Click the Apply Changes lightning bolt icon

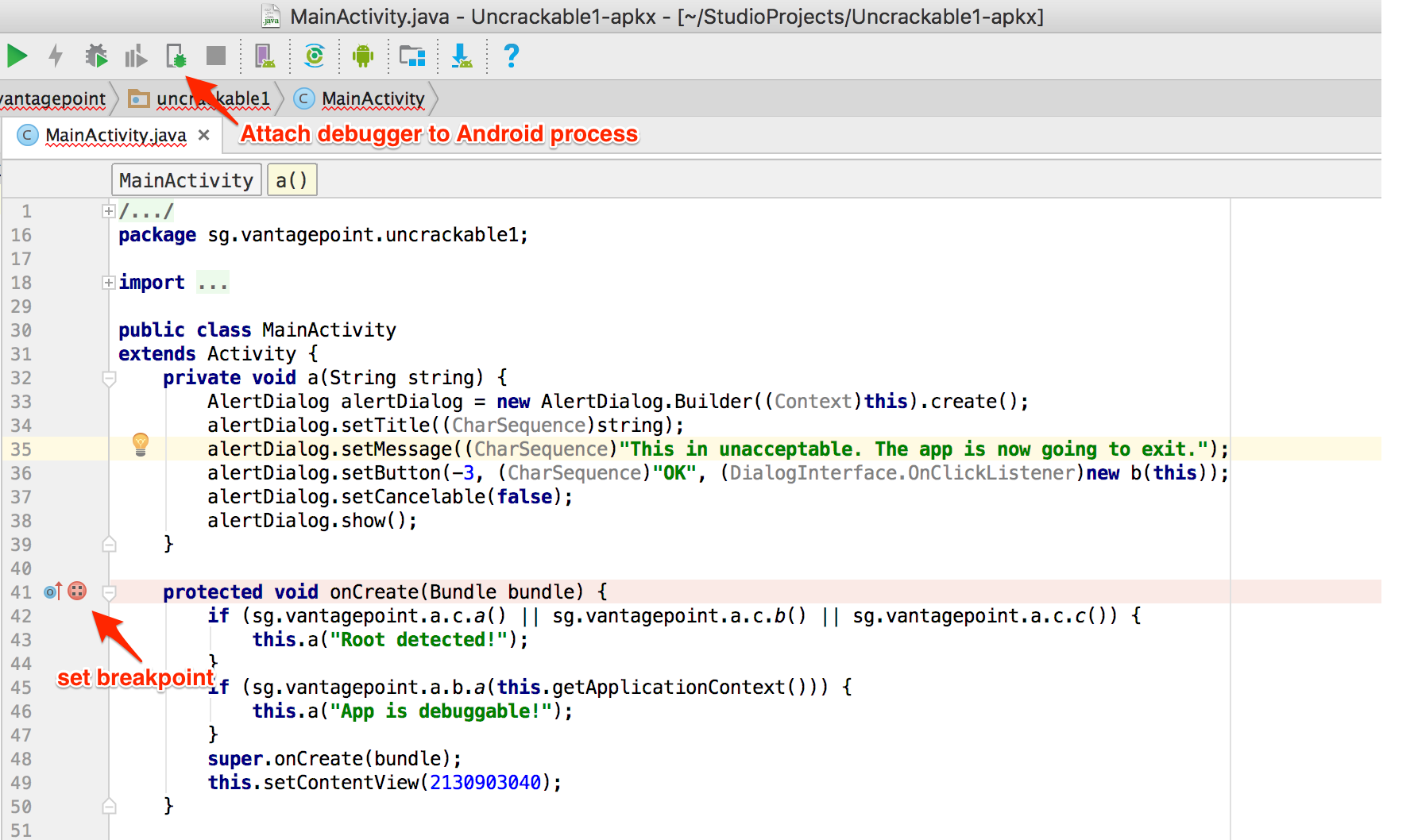56,56
